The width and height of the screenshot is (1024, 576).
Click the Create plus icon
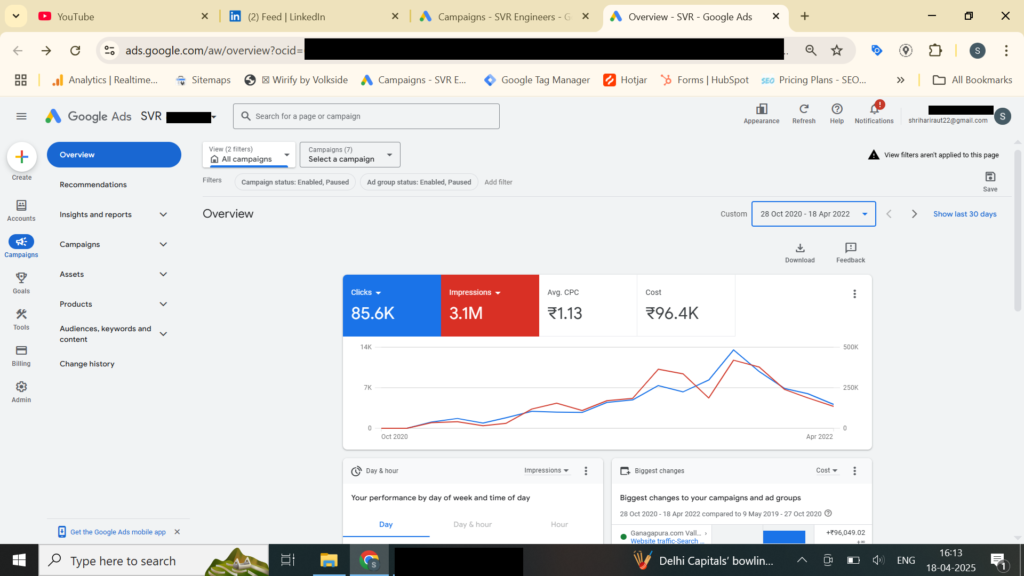pos(21,157)
